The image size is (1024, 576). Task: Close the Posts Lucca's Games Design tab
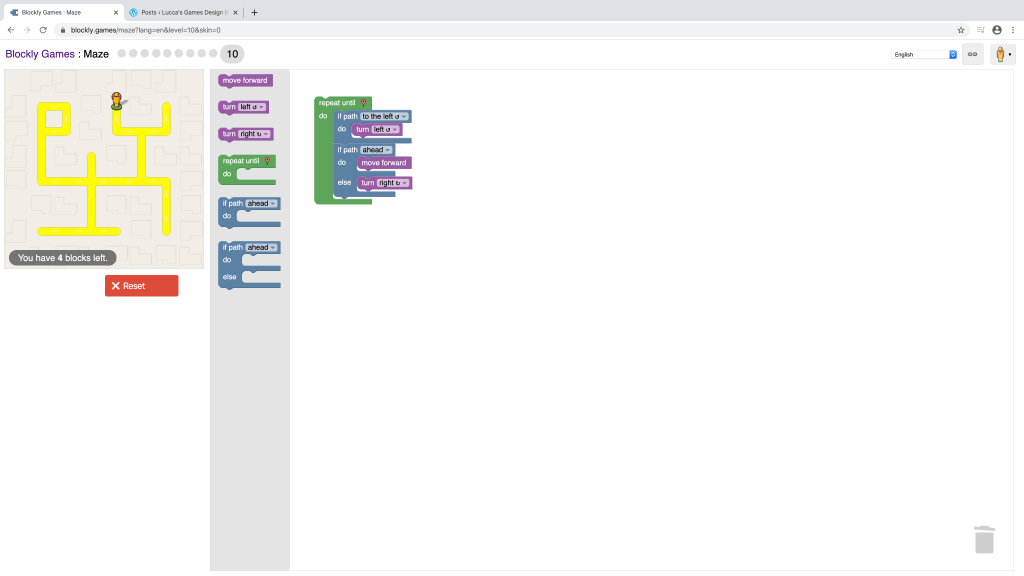coord(235,12)
